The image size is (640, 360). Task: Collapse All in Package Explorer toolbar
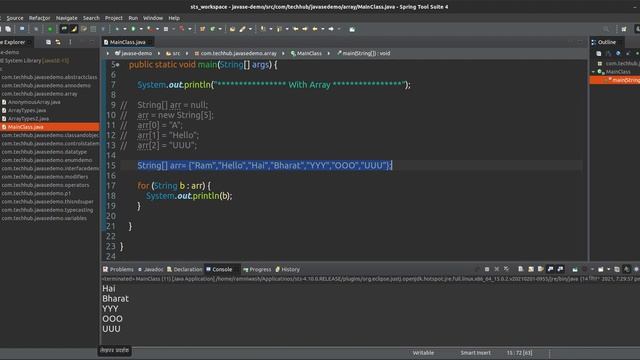(x=48, y=42)
